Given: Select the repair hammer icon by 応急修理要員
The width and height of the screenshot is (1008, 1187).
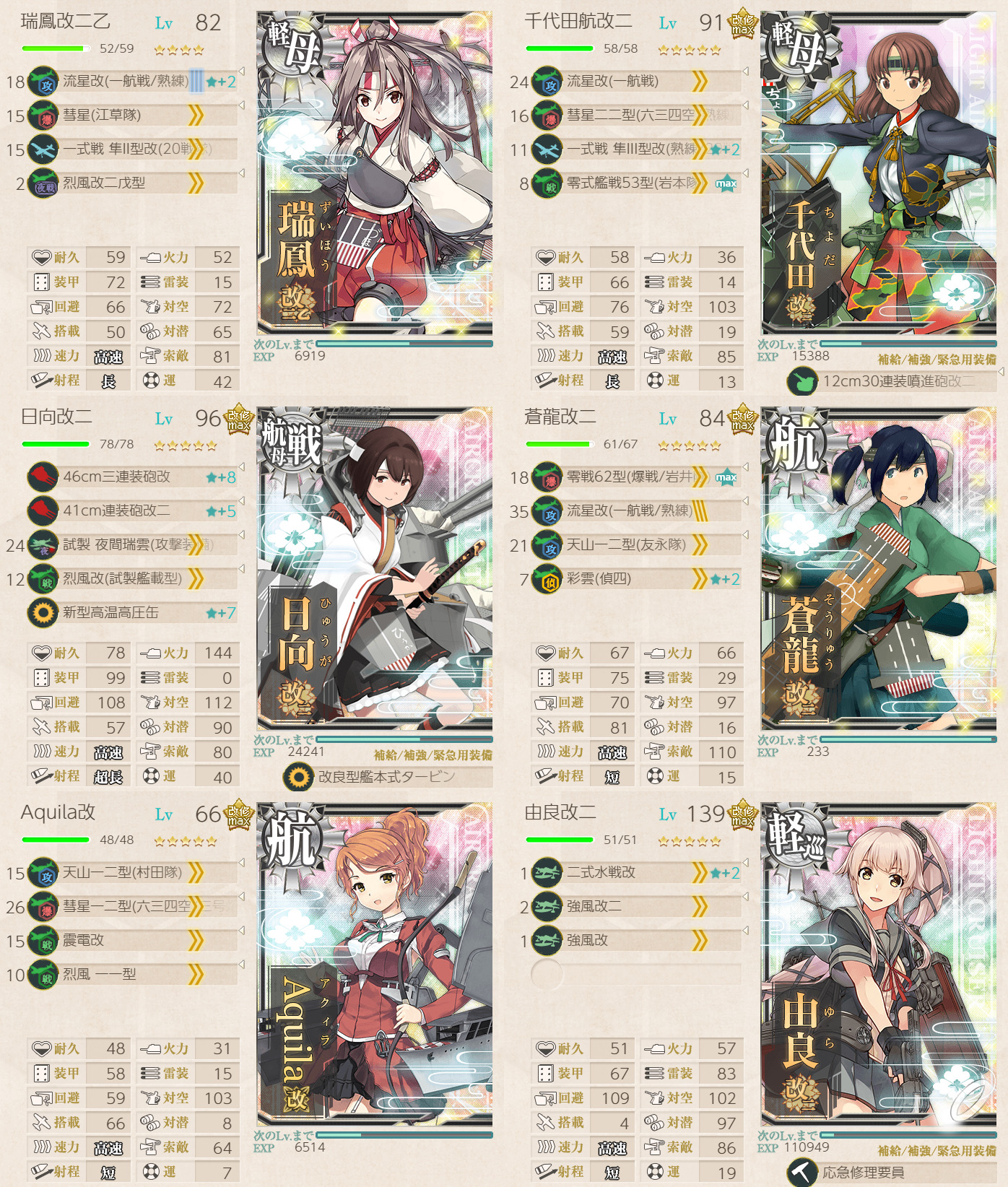Looking at the screenshot, I should [x=802, y=1173].
